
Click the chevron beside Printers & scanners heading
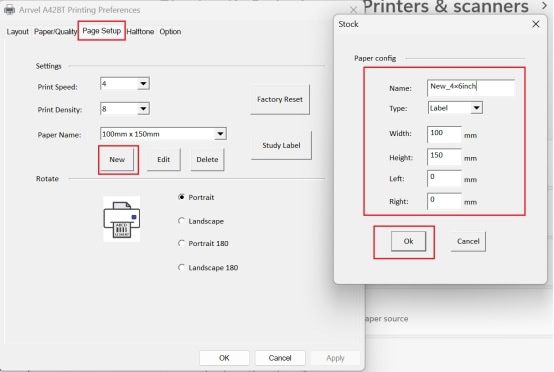point(544,5)
